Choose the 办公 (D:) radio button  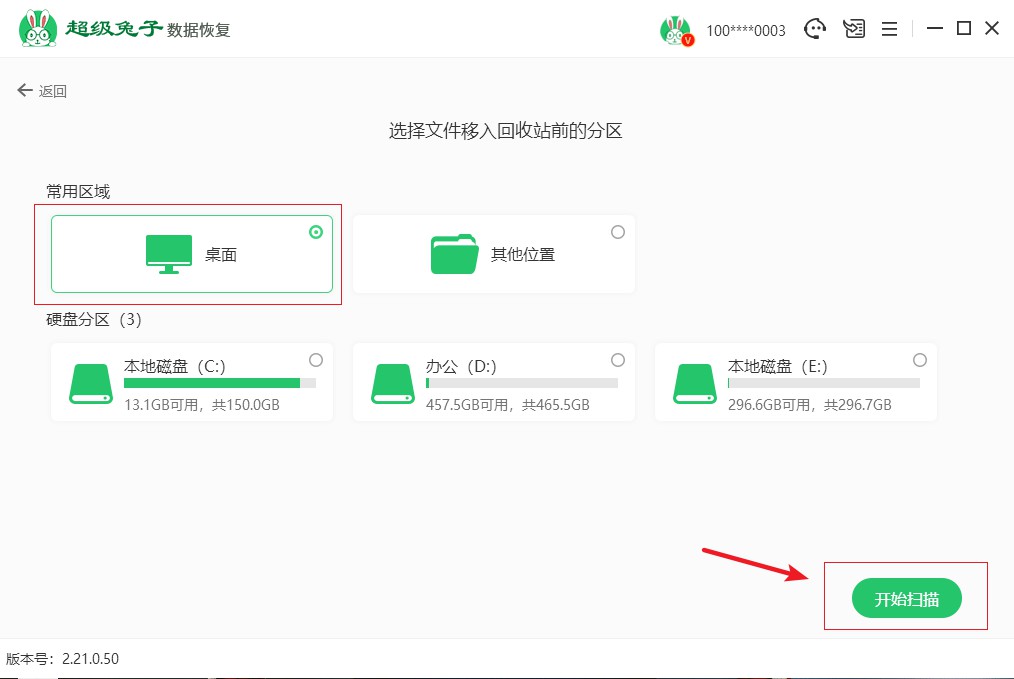[618, 360]
